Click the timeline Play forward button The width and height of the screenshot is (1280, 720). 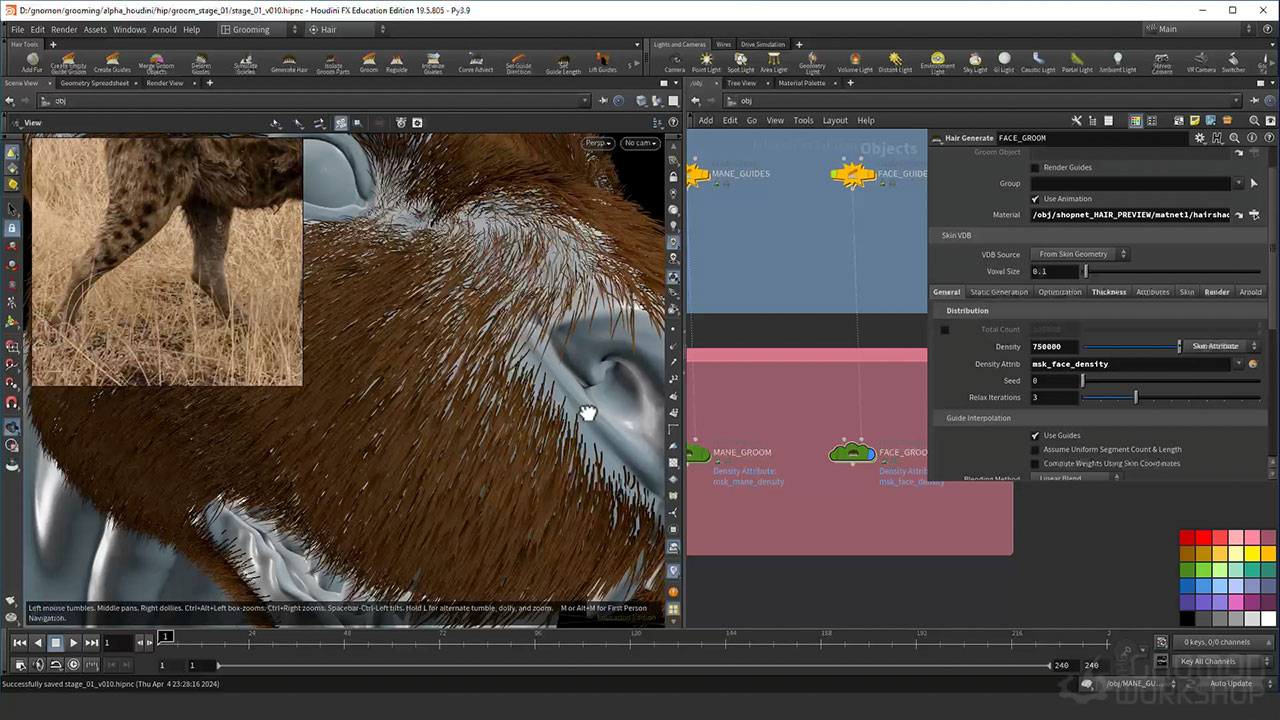(74, 643)
